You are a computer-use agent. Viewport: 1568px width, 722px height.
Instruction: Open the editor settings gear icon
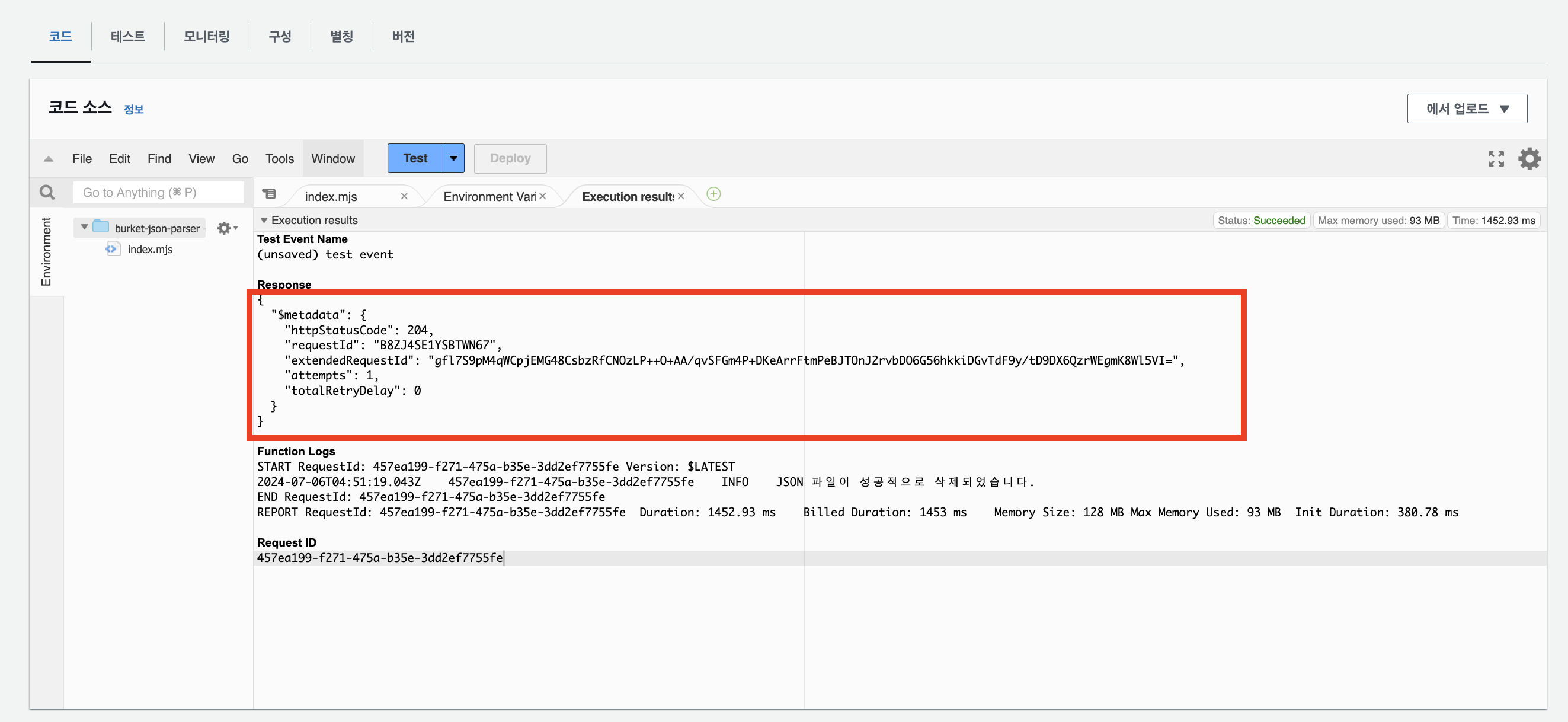(x=1528, y=159)
